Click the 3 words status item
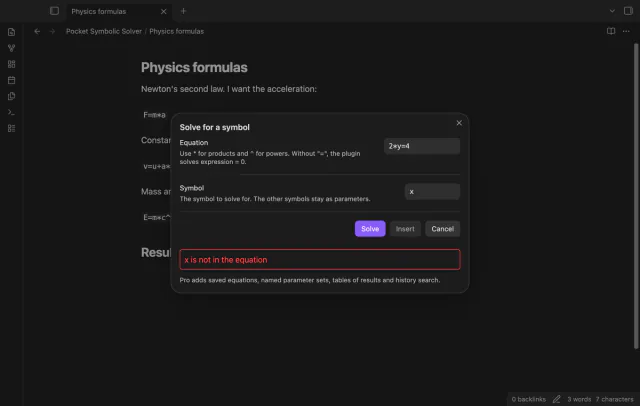 pos(579,399)
